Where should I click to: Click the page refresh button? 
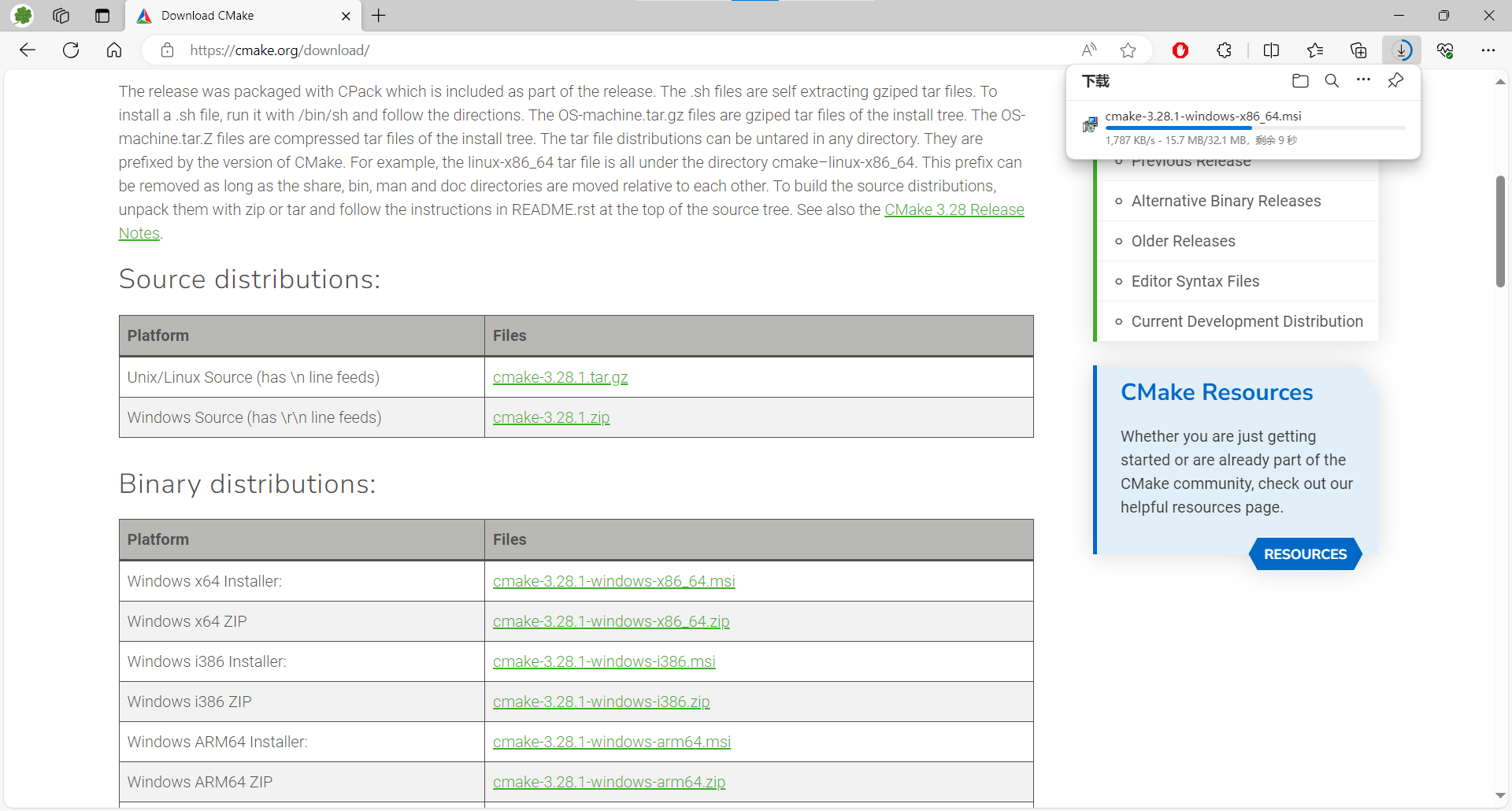(71, 50)
